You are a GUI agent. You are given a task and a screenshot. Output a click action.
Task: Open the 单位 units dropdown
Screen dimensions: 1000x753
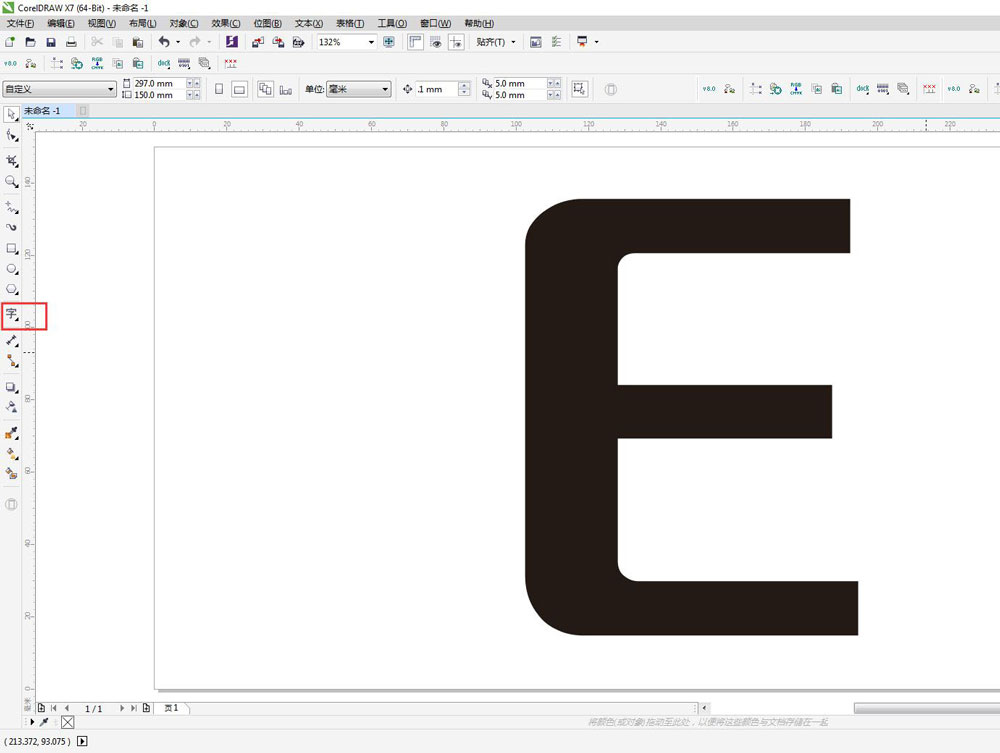pyautogui.click(x=385, y=89)
